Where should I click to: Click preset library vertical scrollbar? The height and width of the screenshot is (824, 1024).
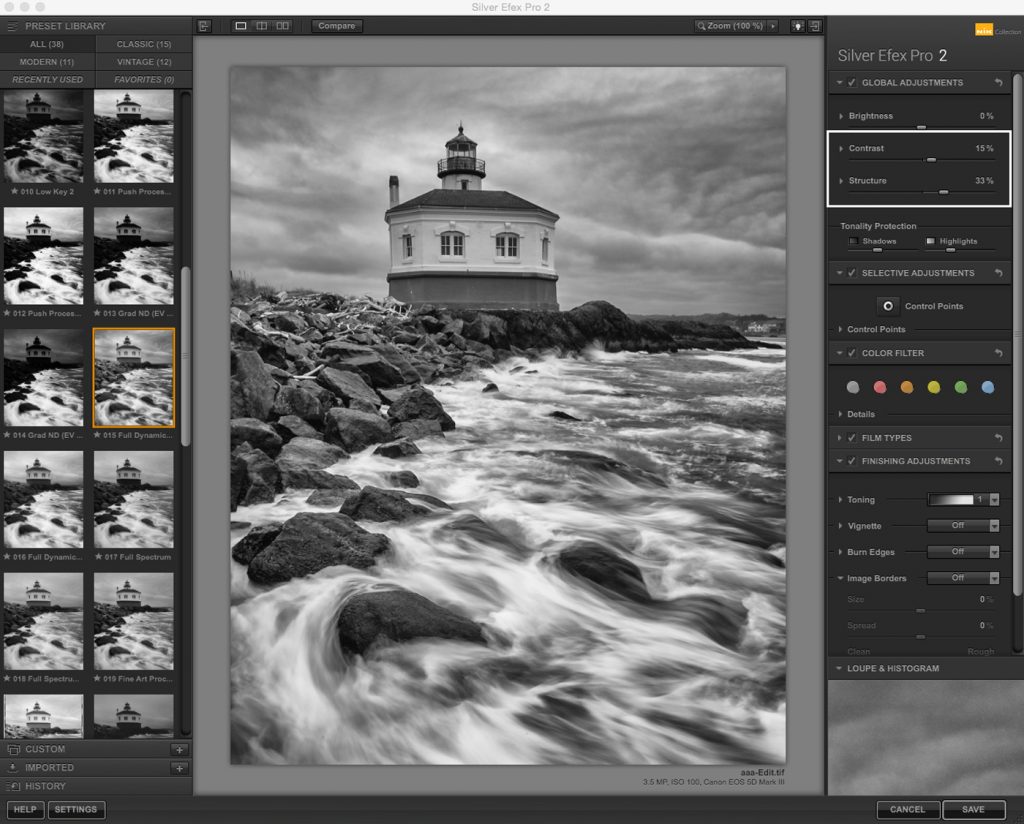[185, 356]
